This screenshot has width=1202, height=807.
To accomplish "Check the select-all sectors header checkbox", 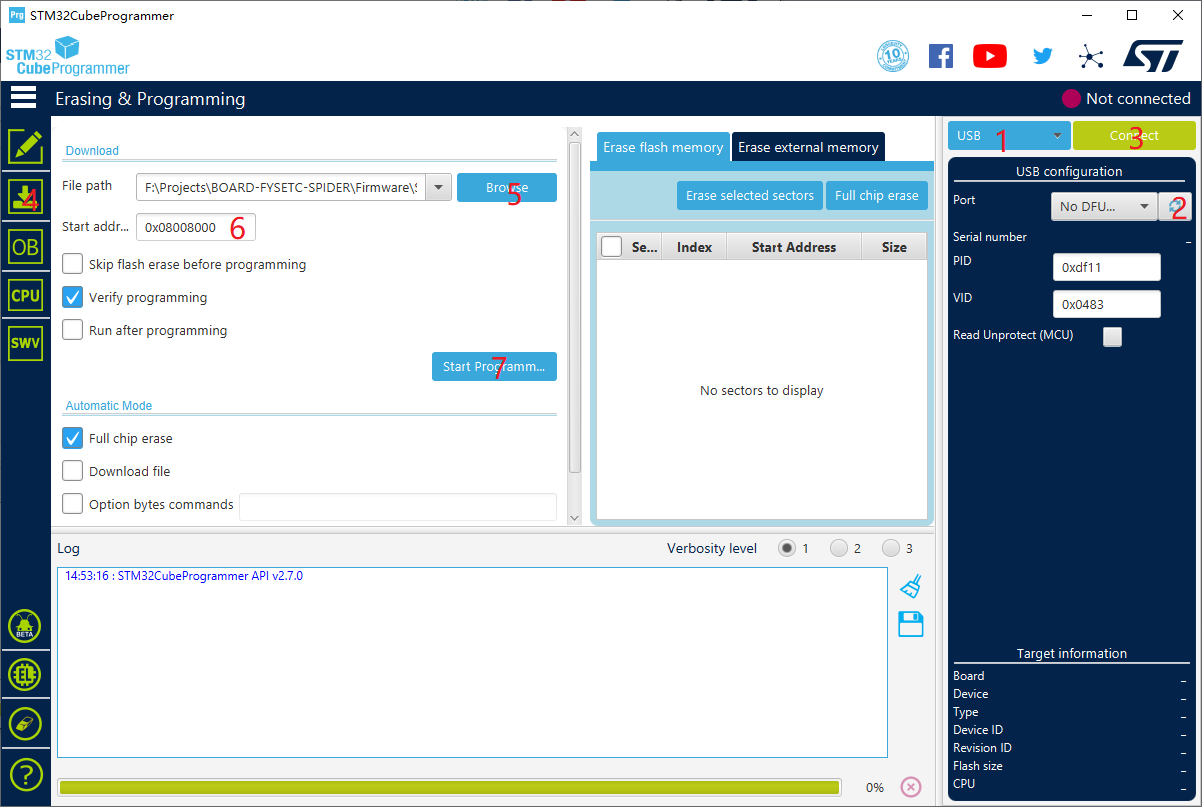I will (611, 247).
